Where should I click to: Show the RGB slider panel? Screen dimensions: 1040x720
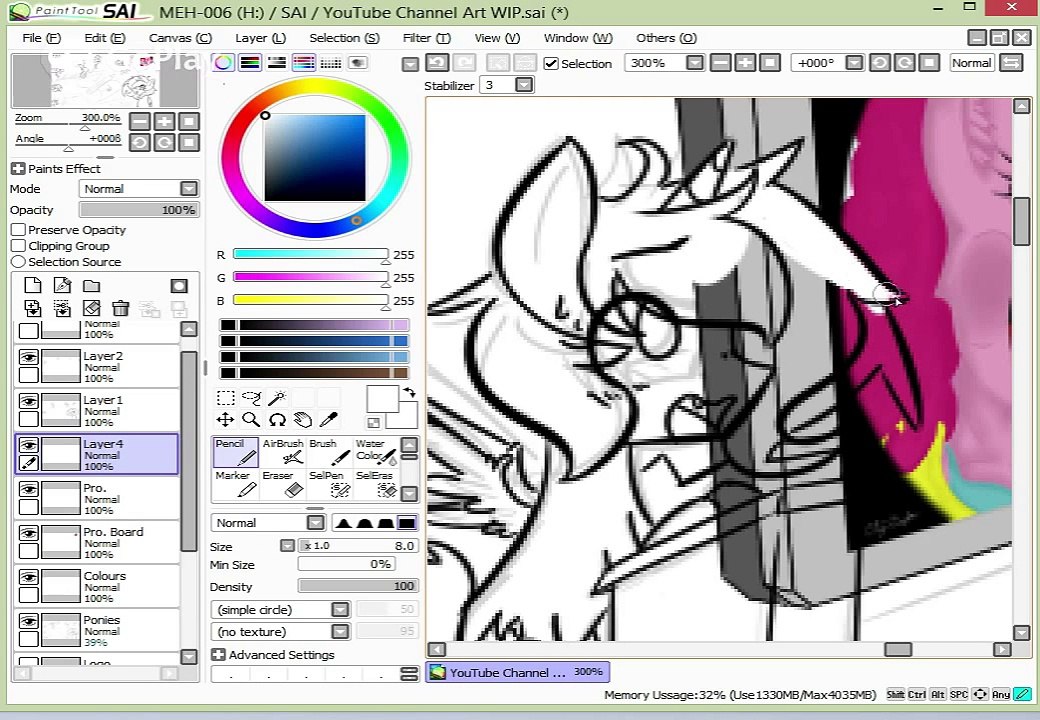coord(250,63)
